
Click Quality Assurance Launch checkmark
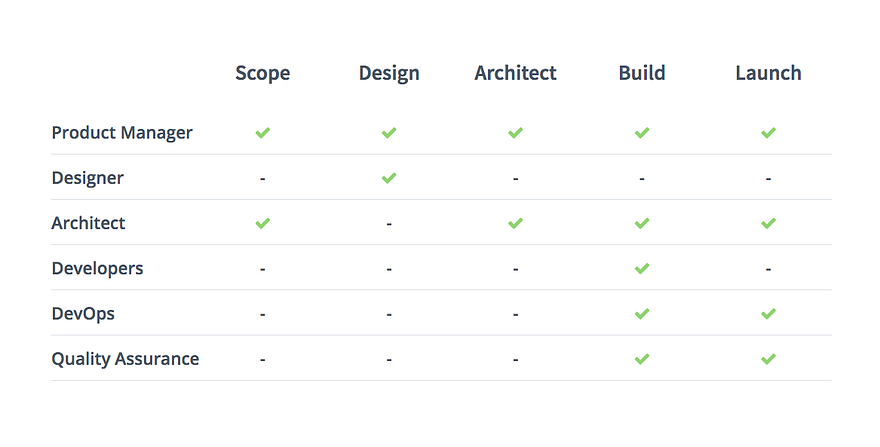coord(768,359)
